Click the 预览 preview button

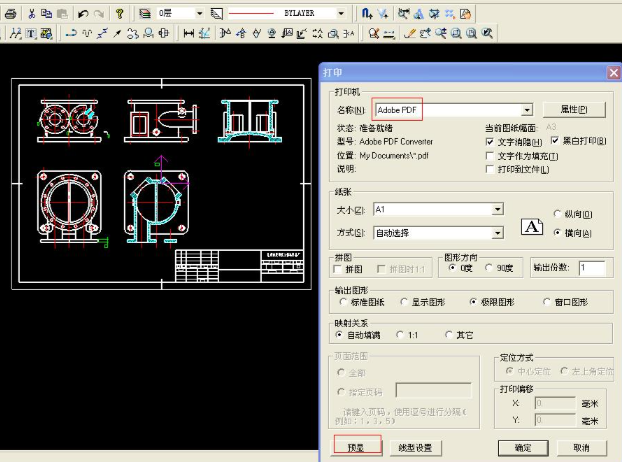coord(357,447)
